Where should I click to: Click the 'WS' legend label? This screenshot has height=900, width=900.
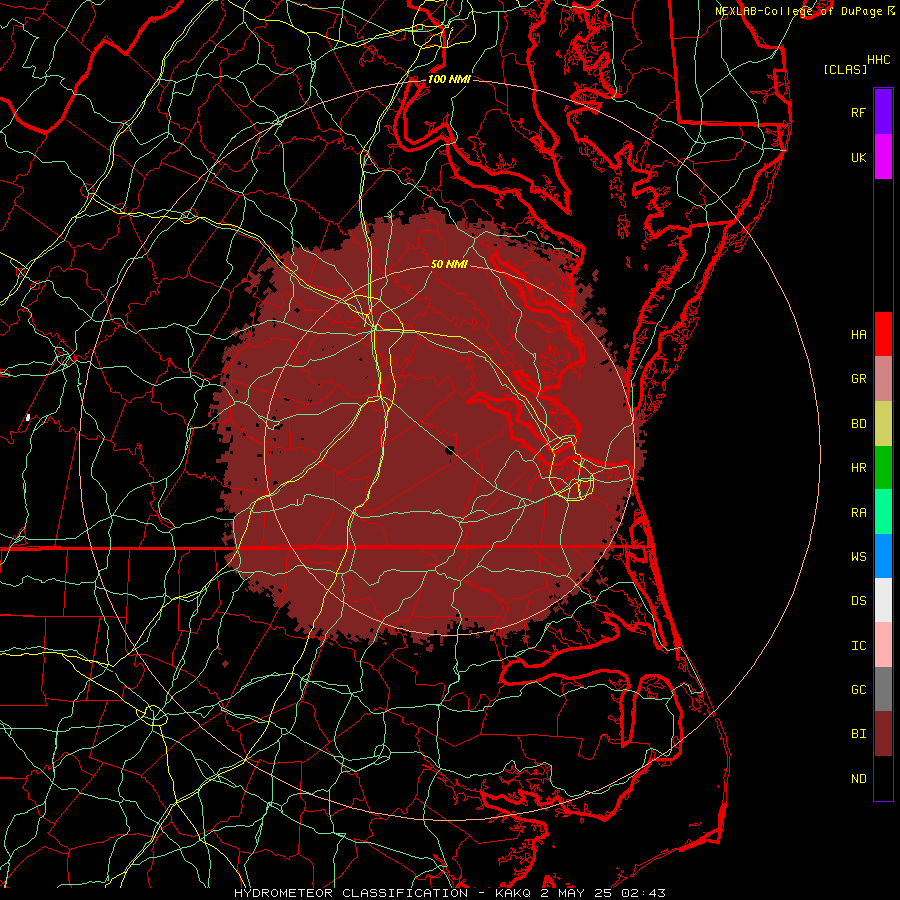click(x=858, y=557)
